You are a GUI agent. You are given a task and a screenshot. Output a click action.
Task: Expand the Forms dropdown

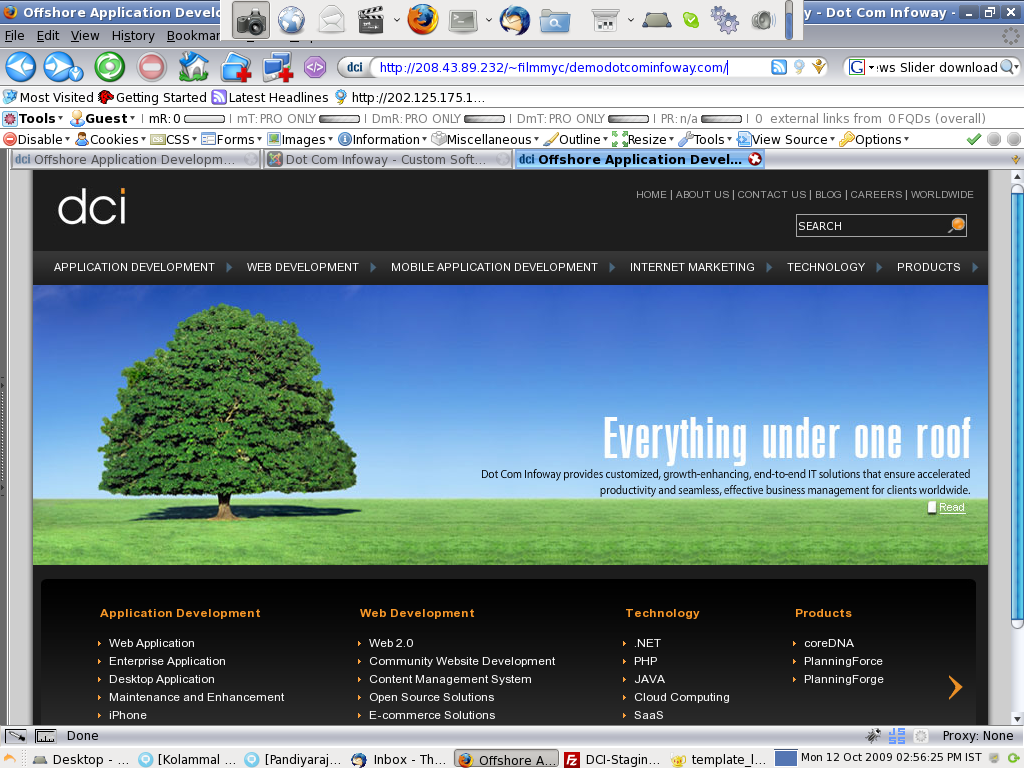[x=231, y=139]
